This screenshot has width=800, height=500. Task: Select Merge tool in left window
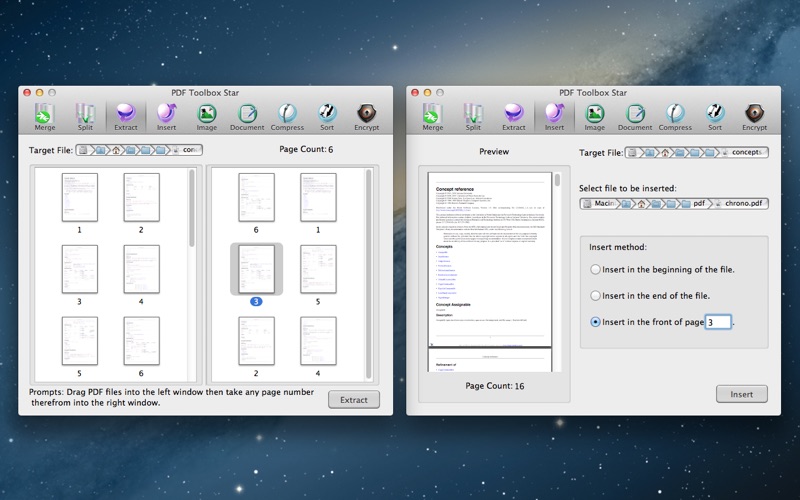(44, 117)
